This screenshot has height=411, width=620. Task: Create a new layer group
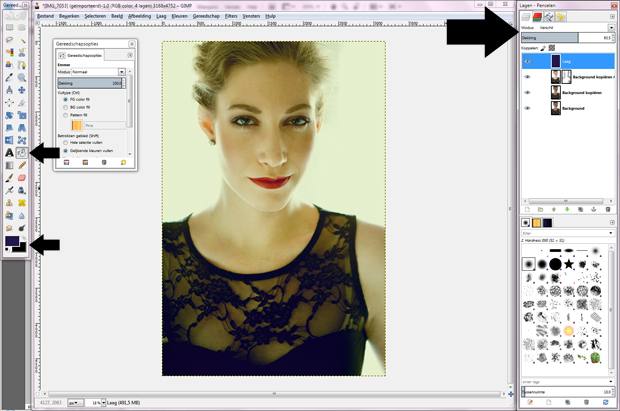540,209
